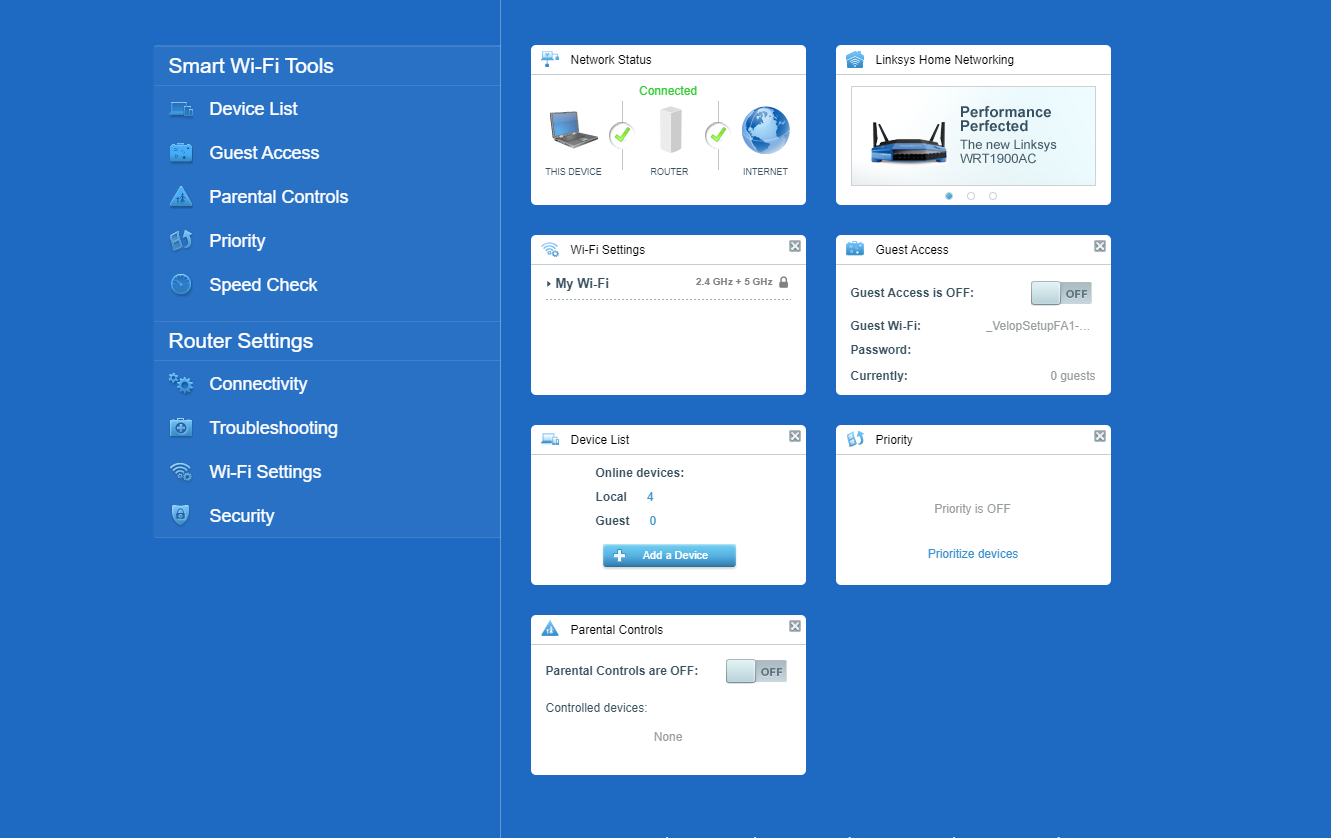Open Wi-Fi Settings from the sidebar menu
The height and width of the screenshot is (838, 1331).
pyautogui.click(x=264, y=470)
